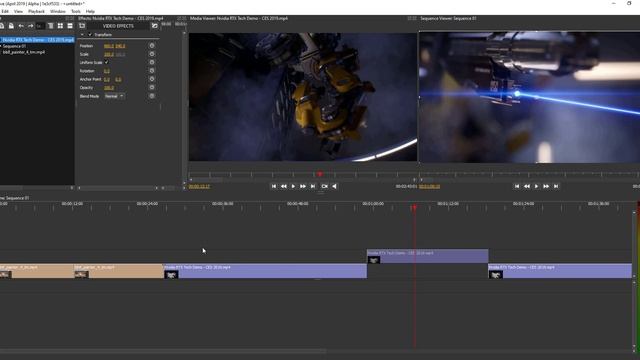Click the stopwatch icon for Blend Mode
The height and width of the screenshot is (360, 640).
(152, 96)
